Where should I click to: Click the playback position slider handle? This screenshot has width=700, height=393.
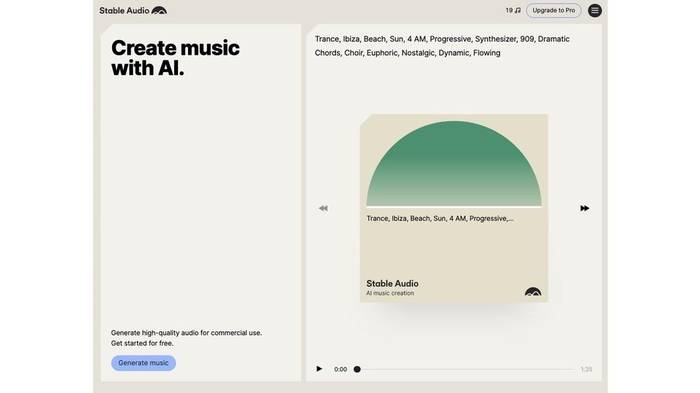[357, 369]
